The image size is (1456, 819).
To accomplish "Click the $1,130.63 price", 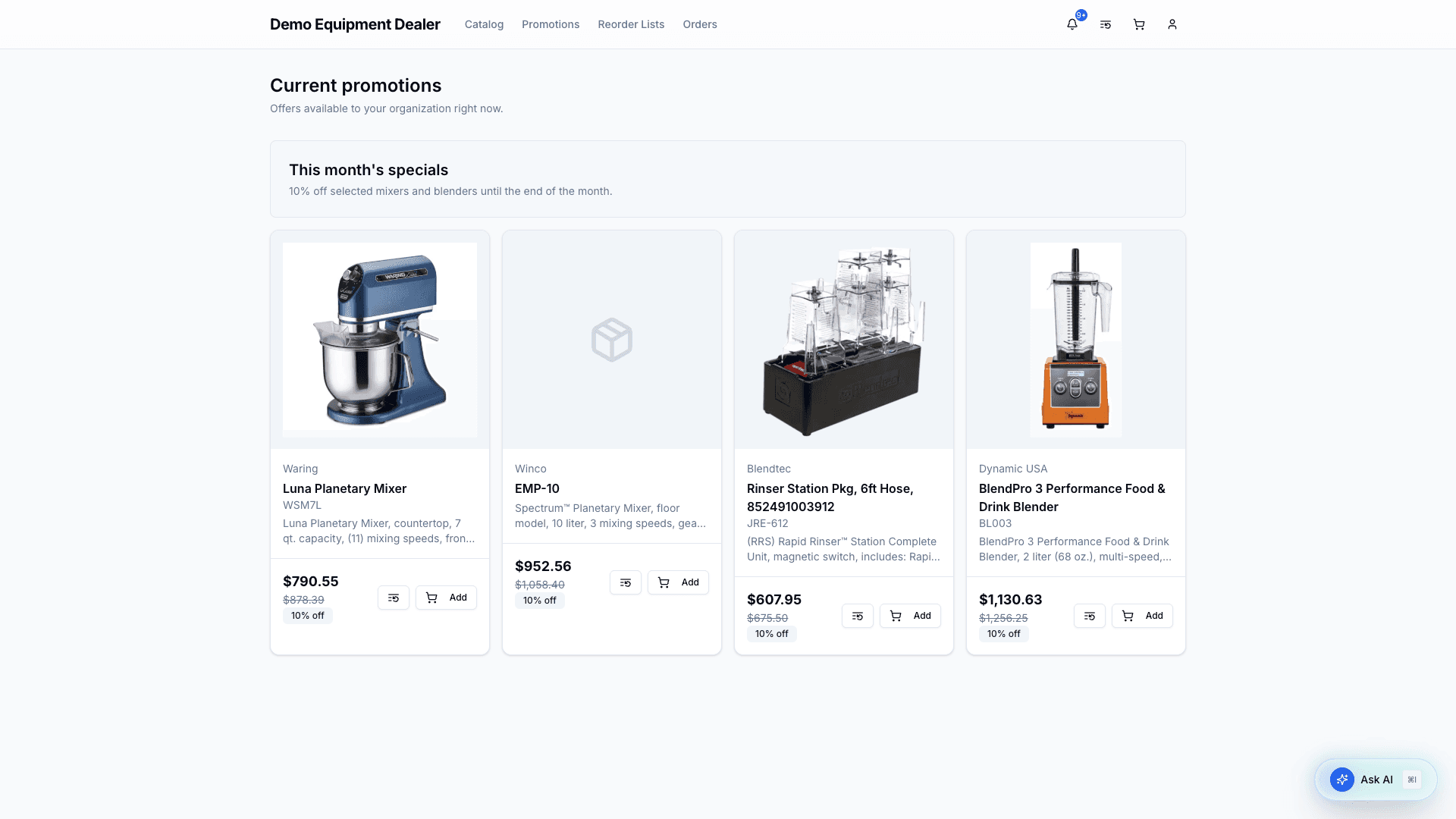I will click(x=1011, y=599).
